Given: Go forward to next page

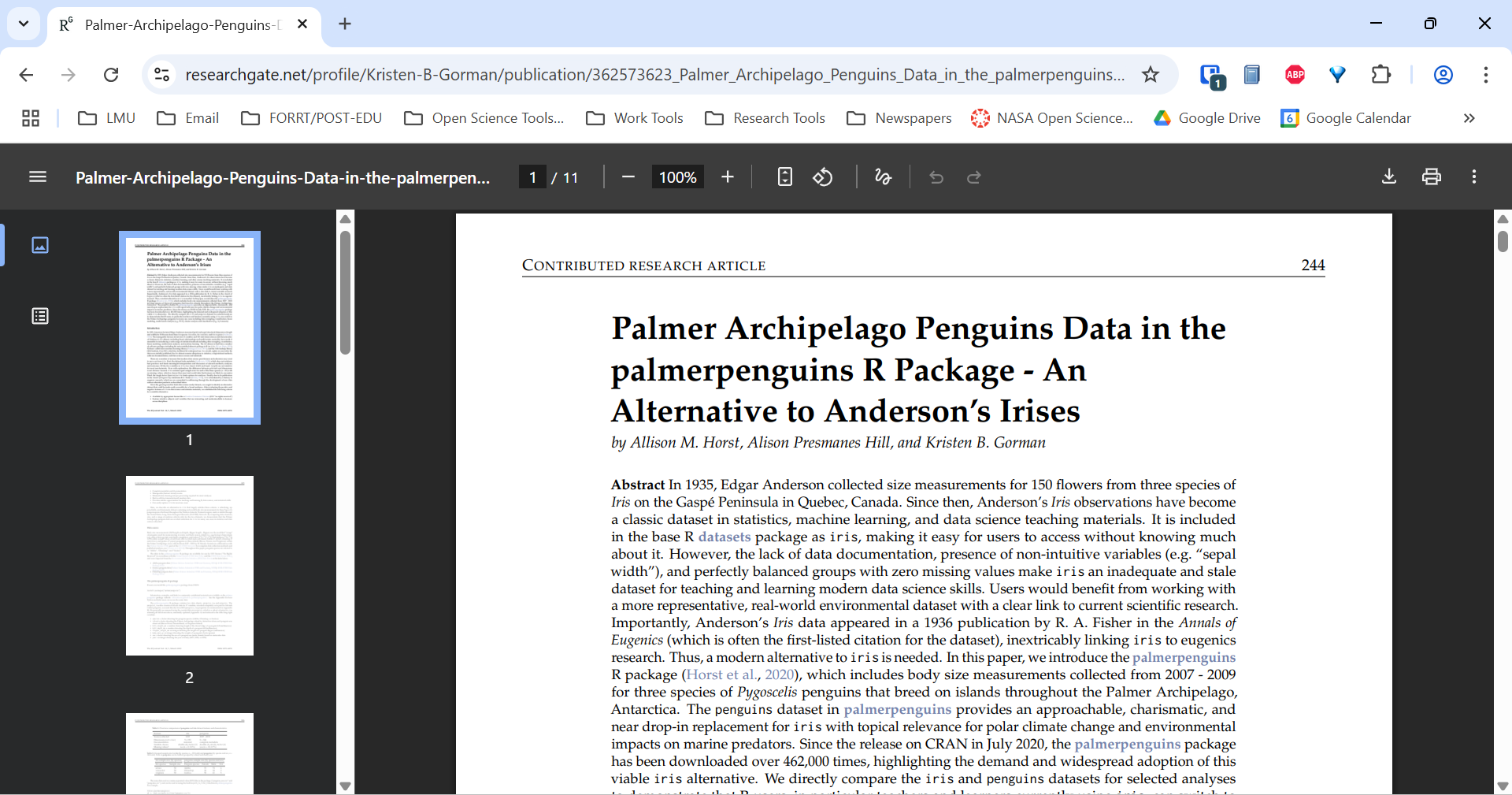Looking at the screenshot, I should point(69,75).
